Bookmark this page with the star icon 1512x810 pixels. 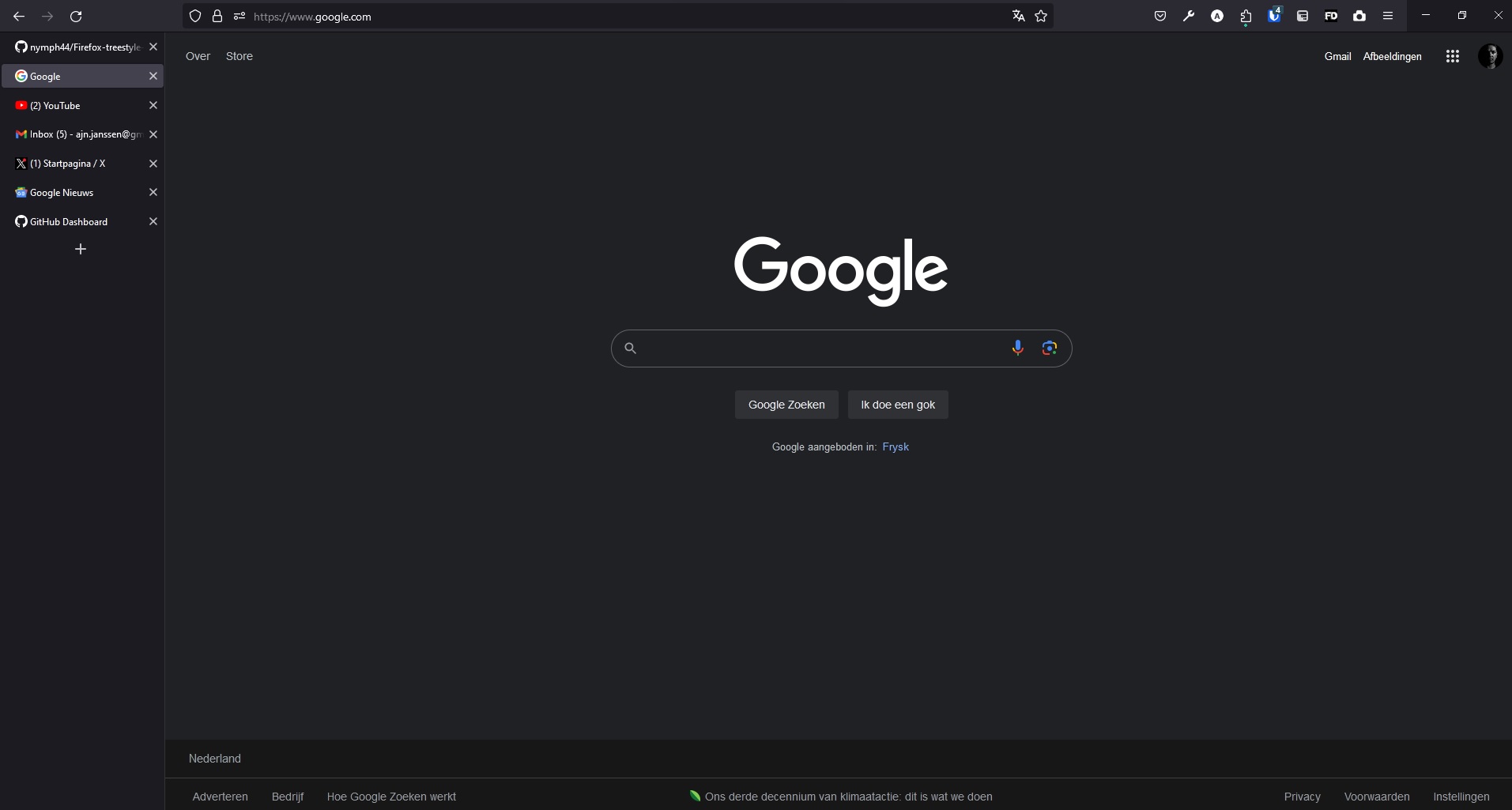click(x=1041, y=16)
